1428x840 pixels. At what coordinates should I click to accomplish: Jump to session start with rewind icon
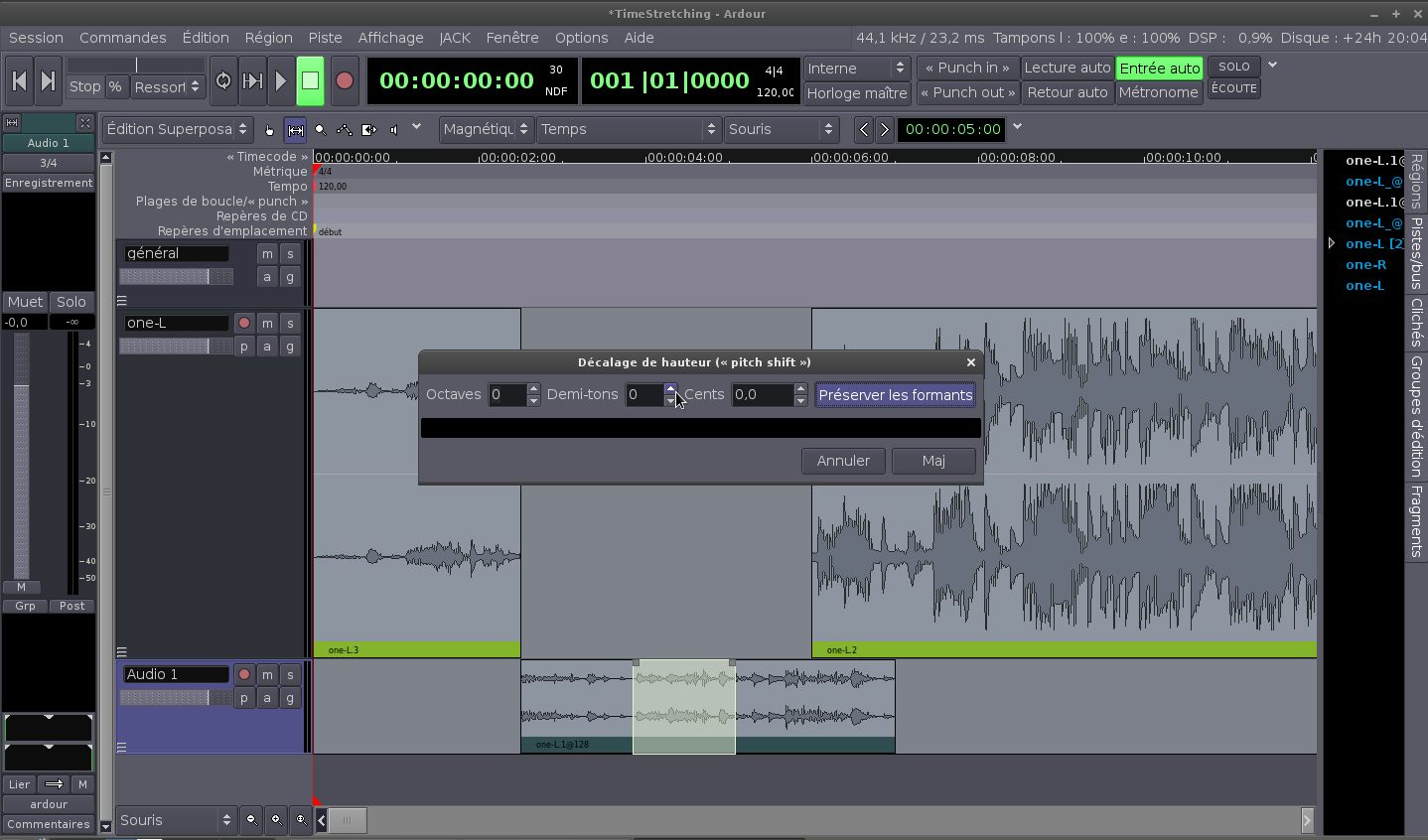[x=19, y=80]
